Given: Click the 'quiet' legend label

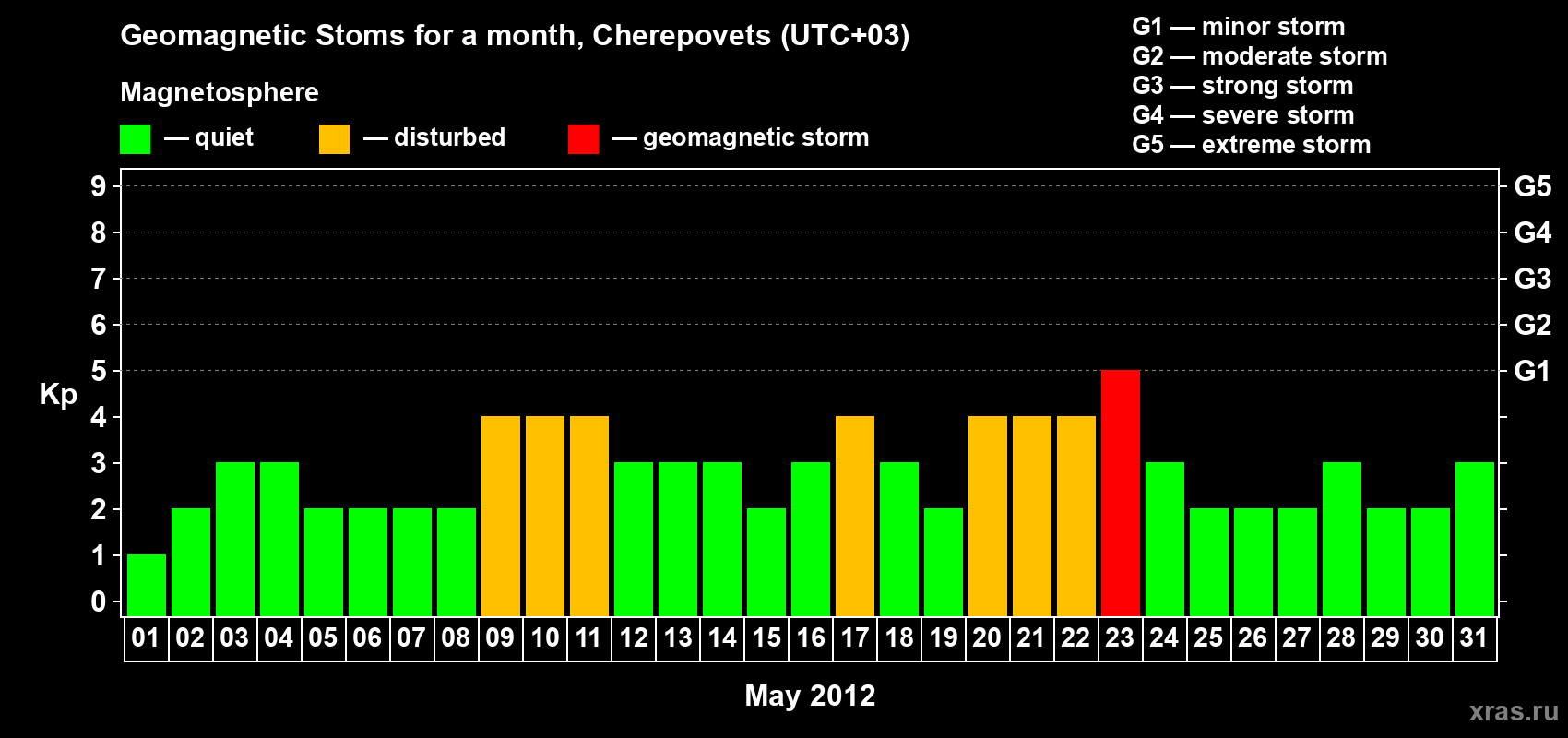Looking at the screenshot, I should [224, 137].
